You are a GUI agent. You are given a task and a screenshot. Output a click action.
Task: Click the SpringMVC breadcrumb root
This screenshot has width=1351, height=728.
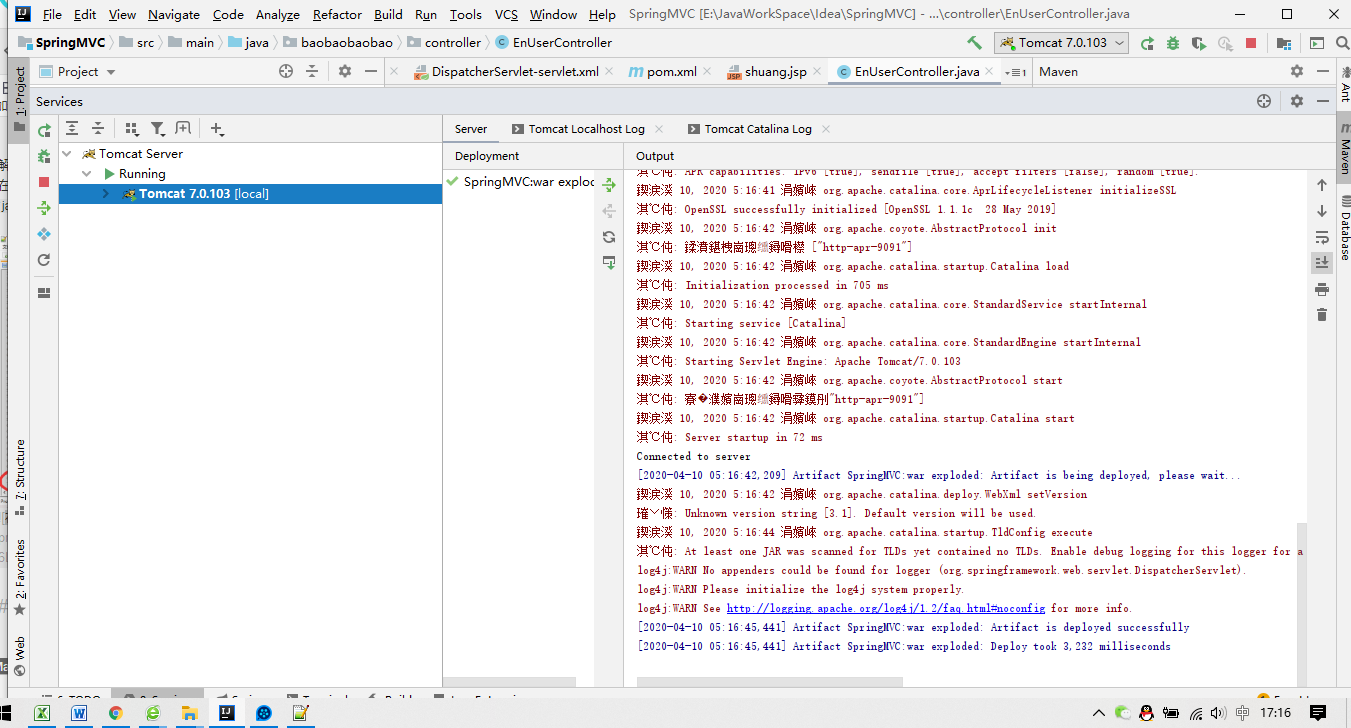coord(62,43)
